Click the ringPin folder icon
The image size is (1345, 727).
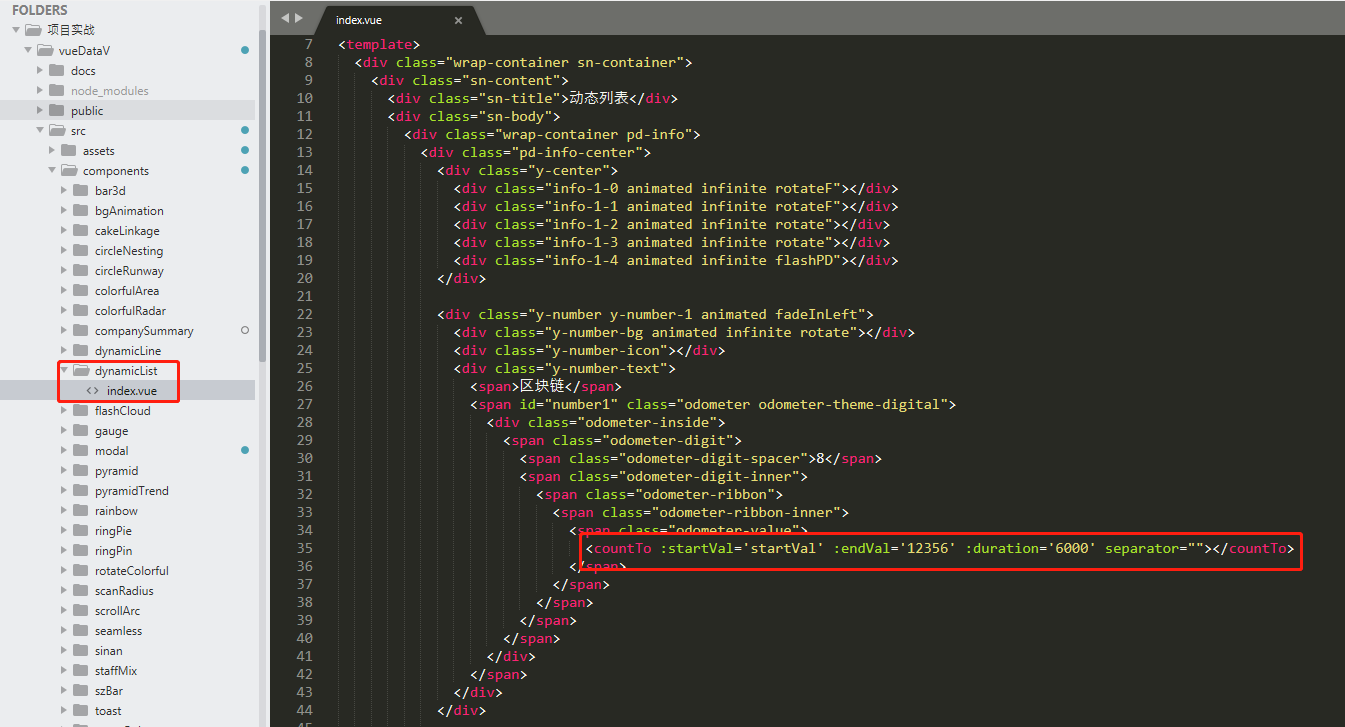(x=80, y=550)
